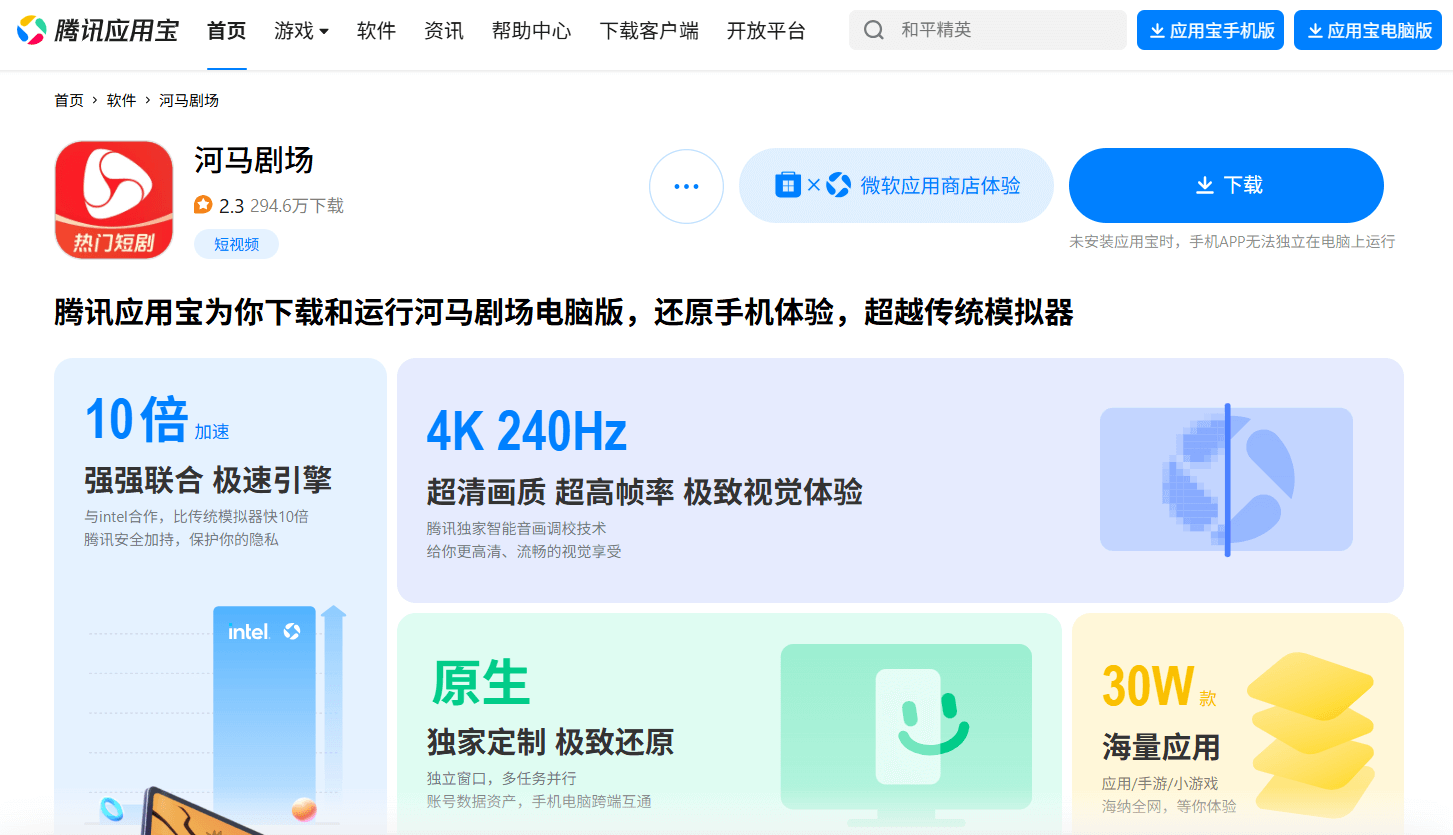The height and width of the screenshot is (835, 1453).
Task: Click the 4K 240Hz comparison illustration
Action: [x=1226, y=479]
